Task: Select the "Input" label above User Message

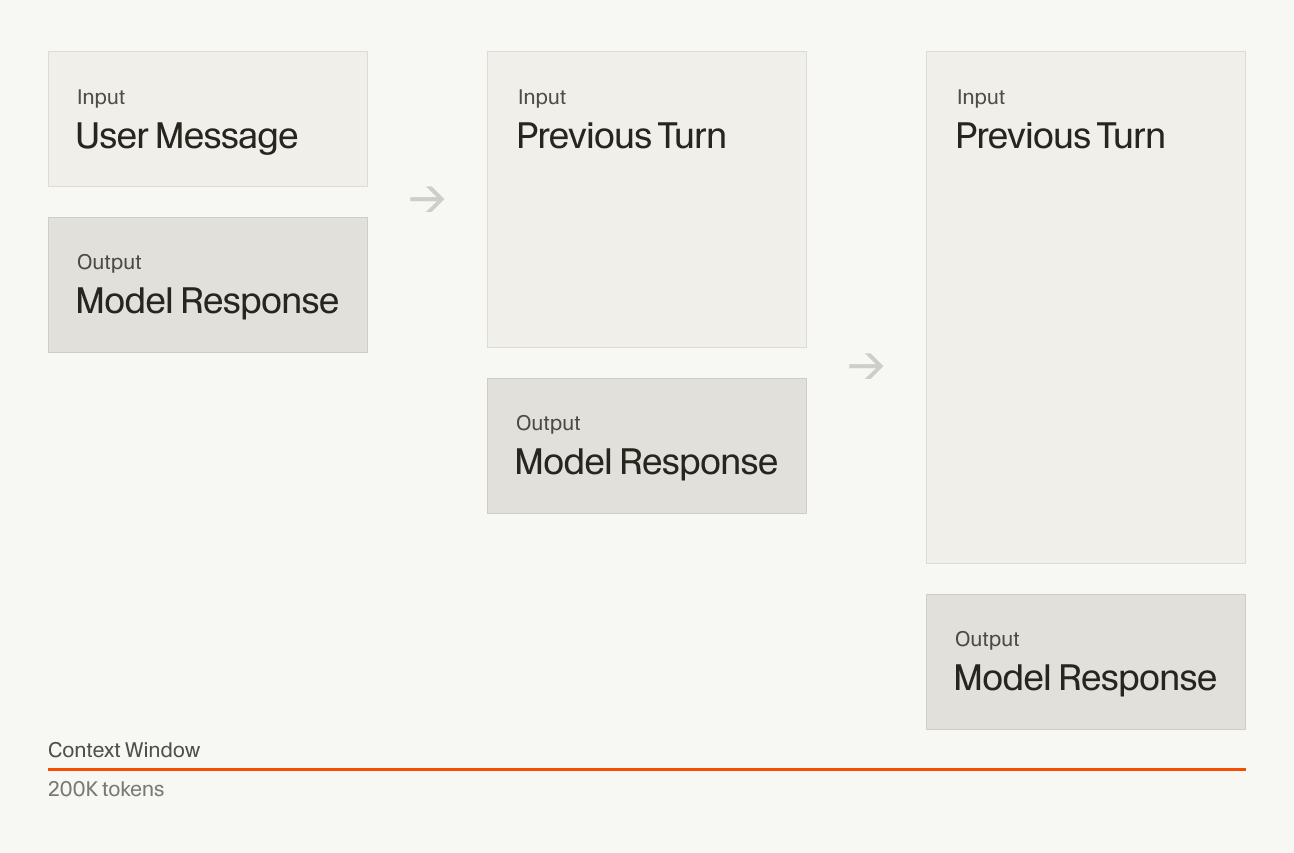Action: click(x=101, y=97)
